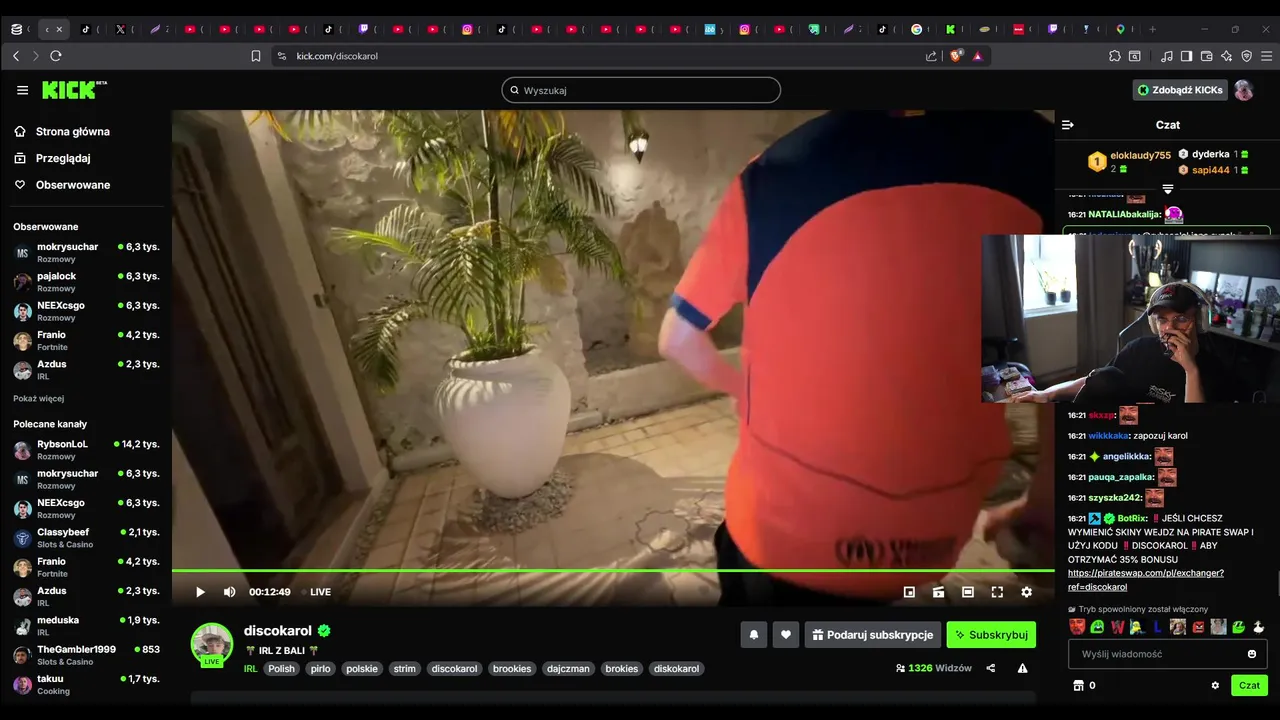
Task: Insert the blue L emote
Action: pos(1157,627)
